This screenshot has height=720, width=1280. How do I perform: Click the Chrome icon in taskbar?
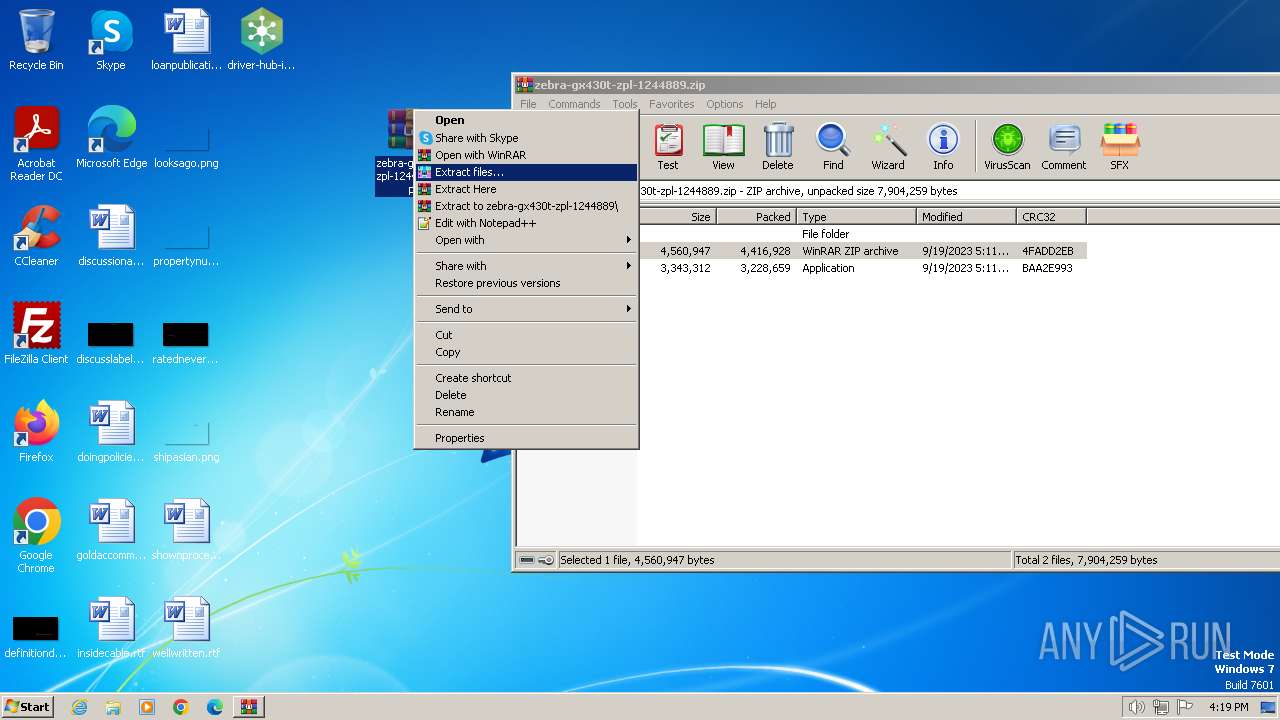(x=181, y=707)
